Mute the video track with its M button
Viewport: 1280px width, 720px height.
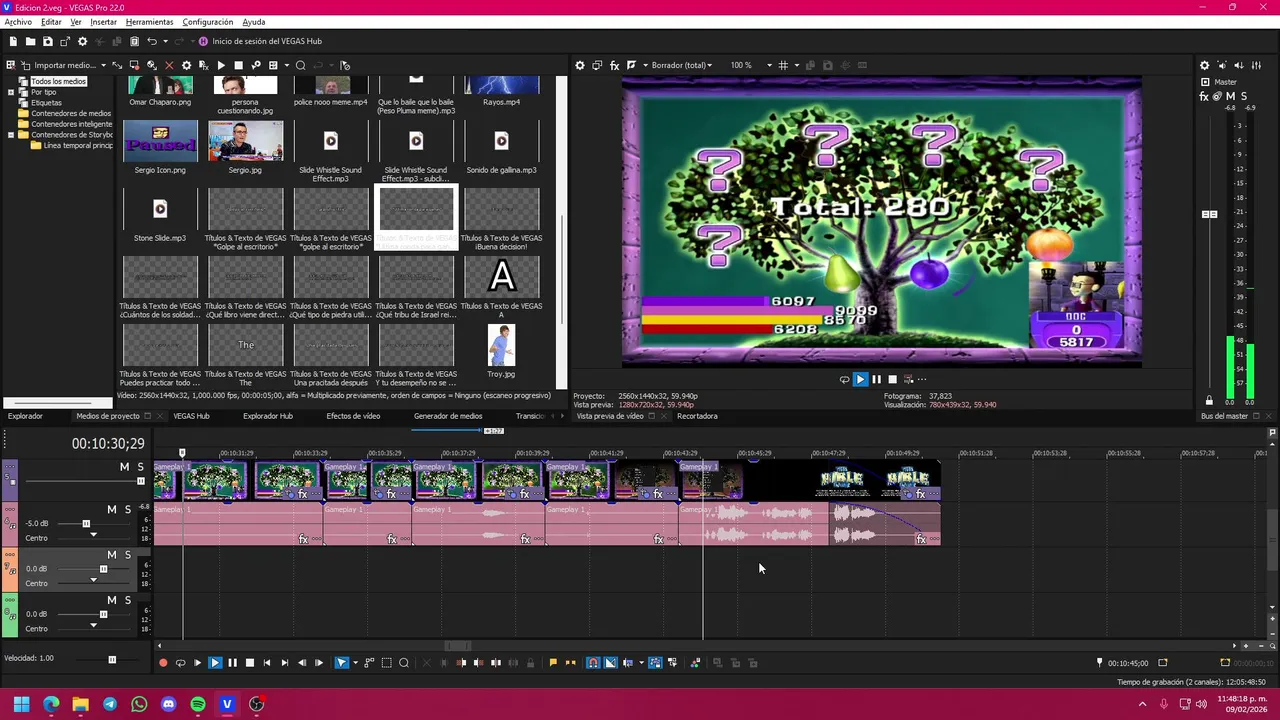[x=124, y=467]
